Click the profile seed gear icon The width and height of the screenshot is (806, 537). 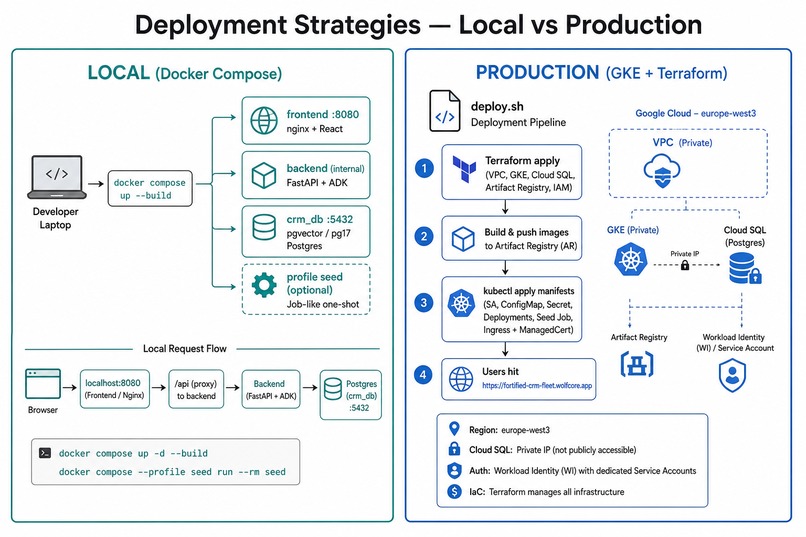(x=264, y=285)
